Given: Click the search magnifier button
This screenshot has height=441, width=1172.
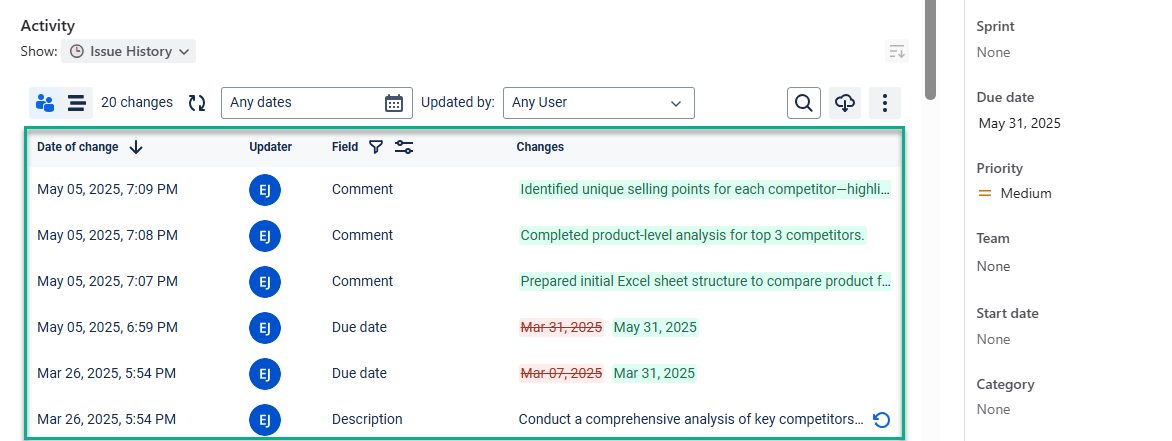Looking at the screenshot, I should tap(803, 102).
